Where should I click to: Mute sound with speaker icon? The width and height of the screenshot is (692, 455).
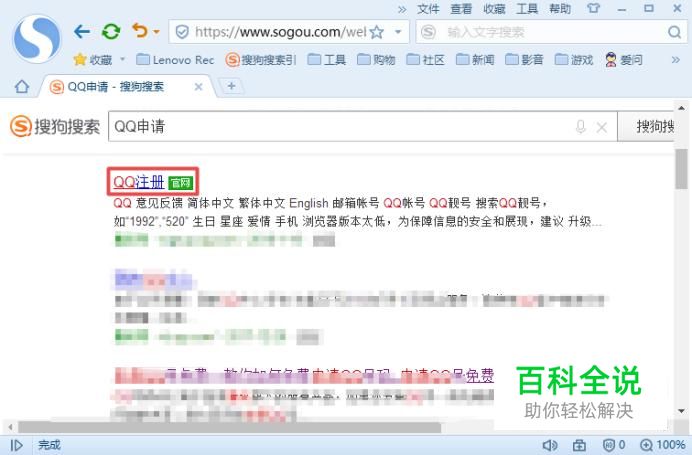coord(549,445)
